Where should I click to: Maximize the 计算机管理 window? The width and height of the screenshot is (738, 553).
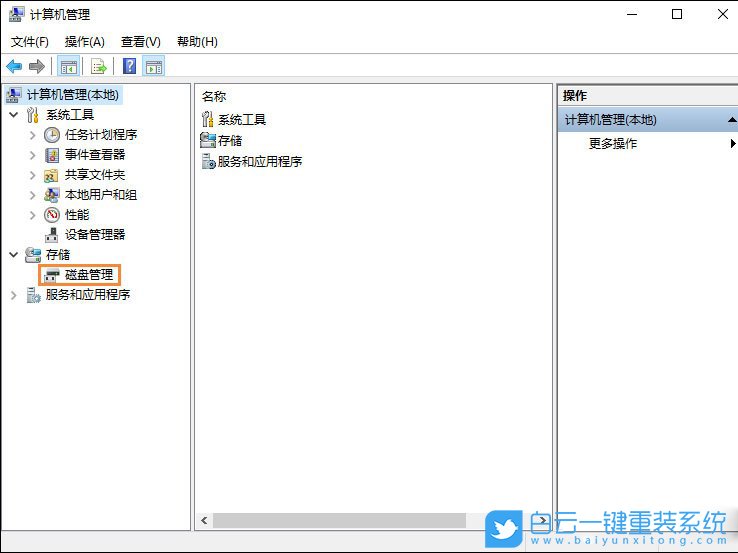click(677, 14)
